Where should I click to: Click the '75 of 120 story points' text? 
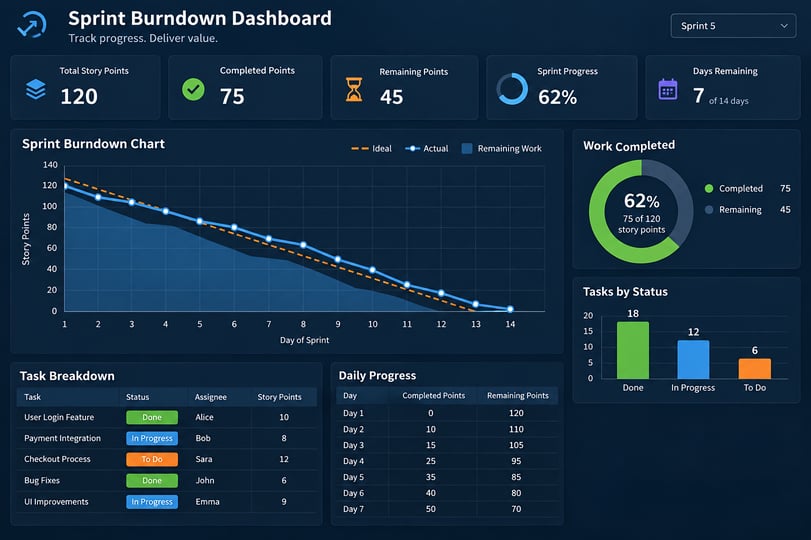[641, 224]
